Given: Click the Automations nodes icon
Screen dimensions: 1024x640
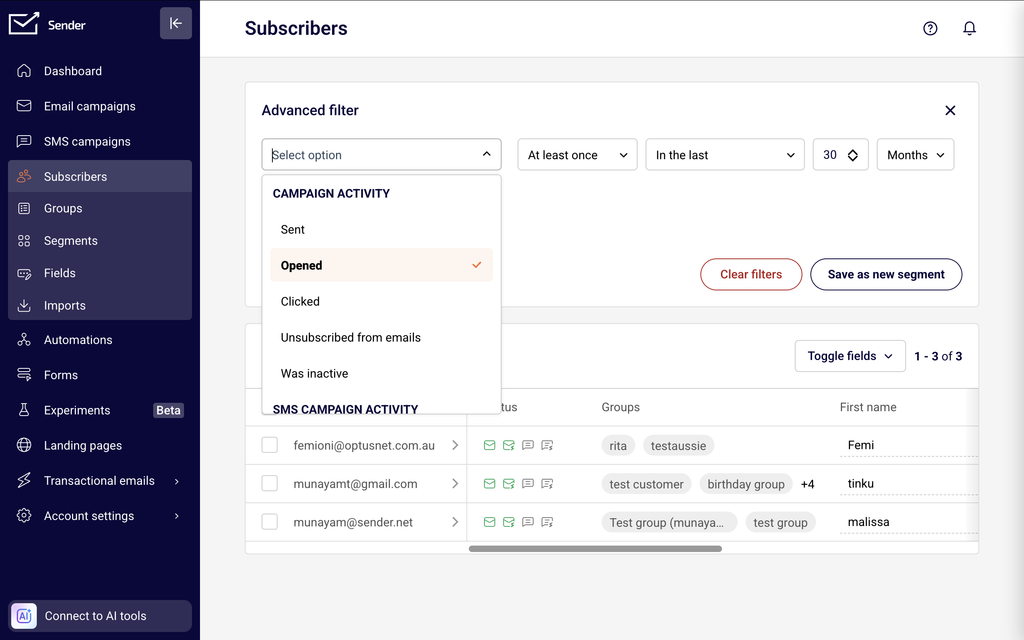Looking at the screenshot, I should (x=24, y=340).
